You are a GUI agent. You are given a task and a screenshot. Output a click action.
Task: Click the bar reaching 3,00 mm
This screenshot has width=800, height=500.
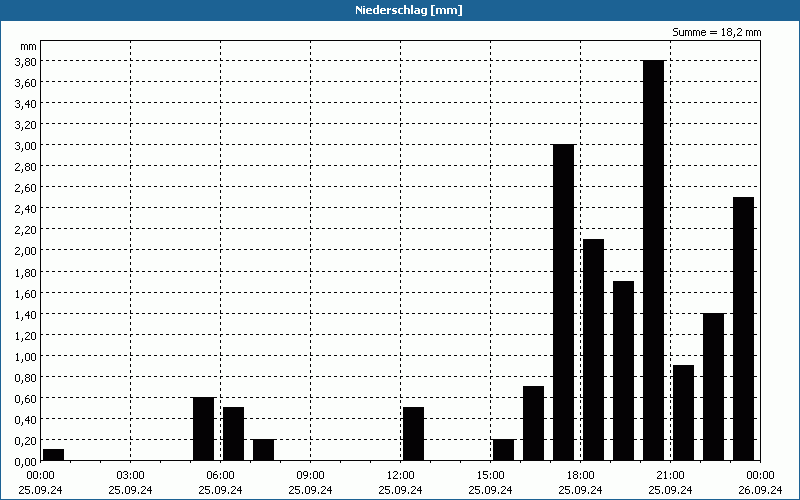pos(564,303)
